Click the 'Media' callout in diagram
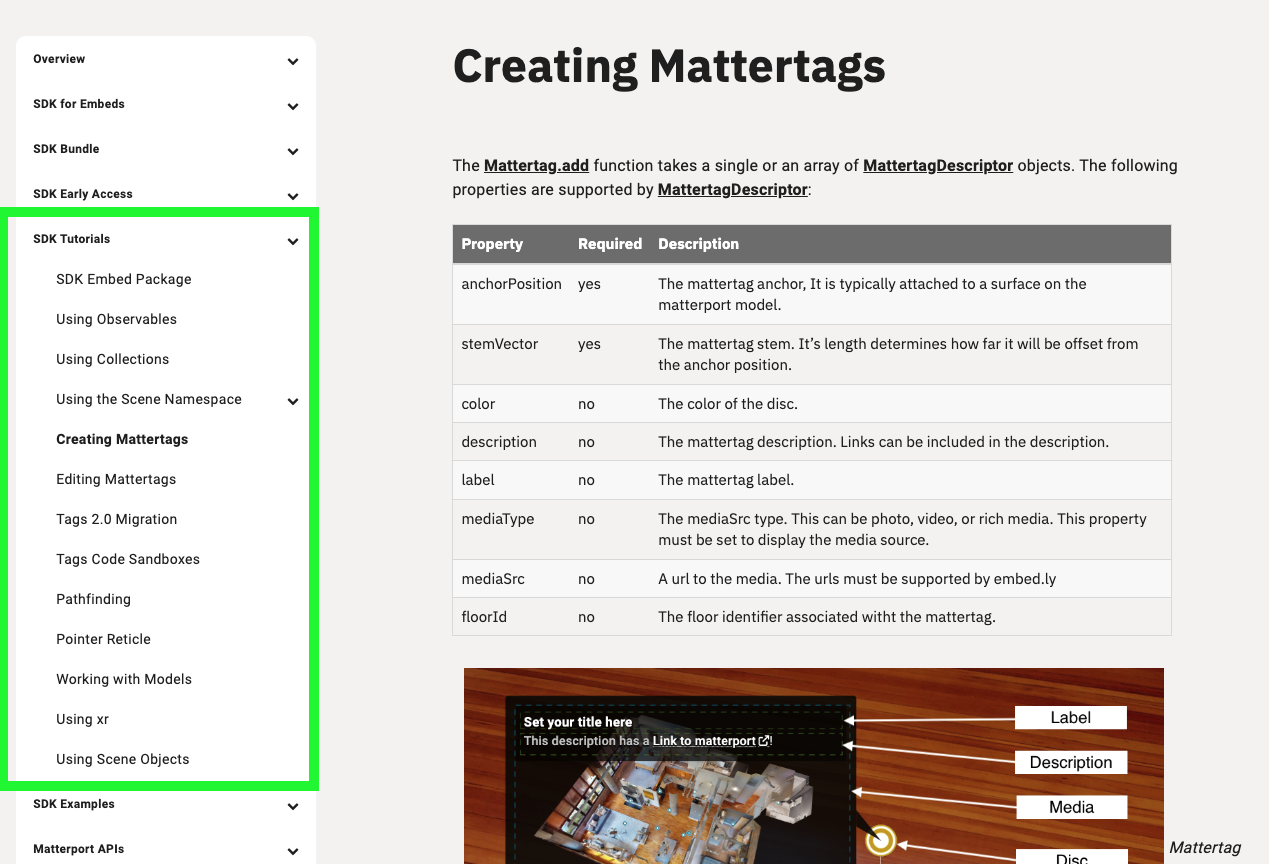 [x=1071, y=807]
